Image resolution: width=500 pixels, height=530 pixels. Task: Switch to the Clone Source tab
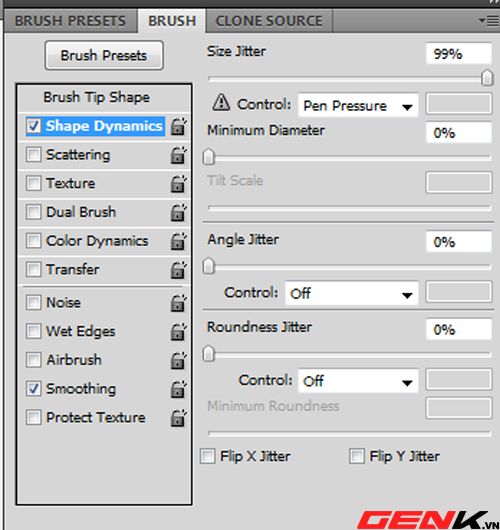pyautogui.click(x=269, y=21)
